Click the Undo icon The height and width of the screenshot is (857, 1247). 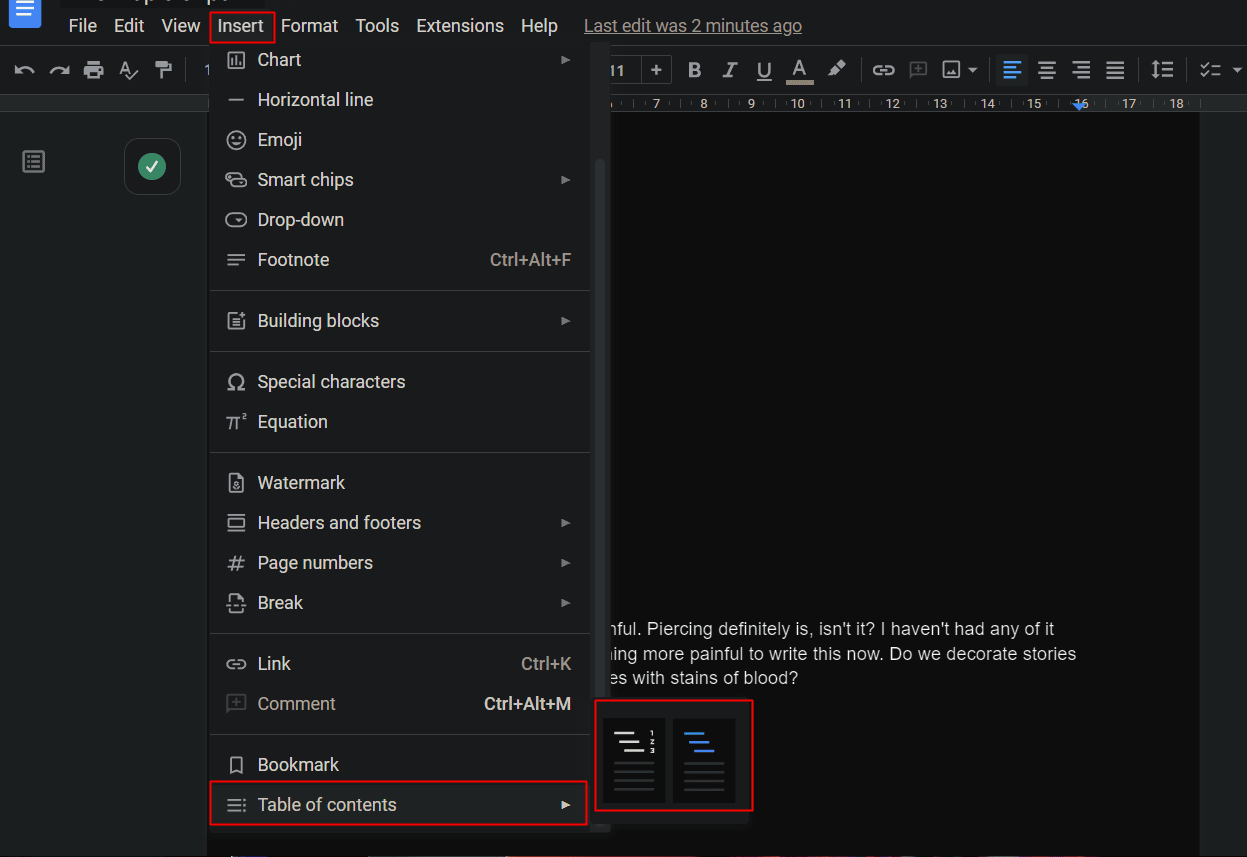pyautogui.click(x=25, y=70)
